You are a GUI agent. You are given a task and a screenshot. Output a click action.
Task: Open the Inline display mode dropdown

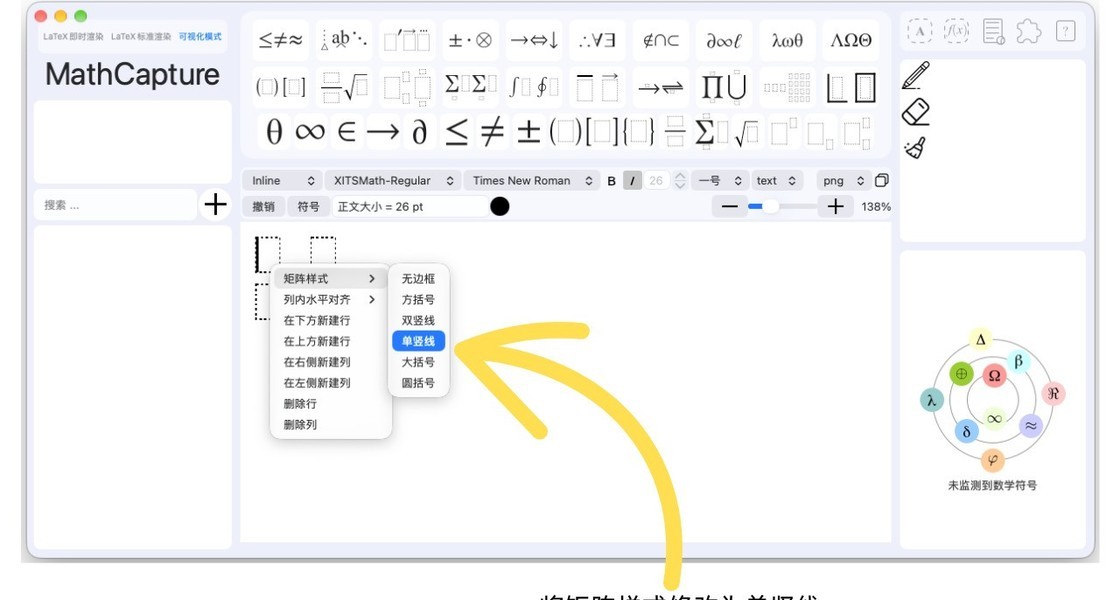[282, 181]
